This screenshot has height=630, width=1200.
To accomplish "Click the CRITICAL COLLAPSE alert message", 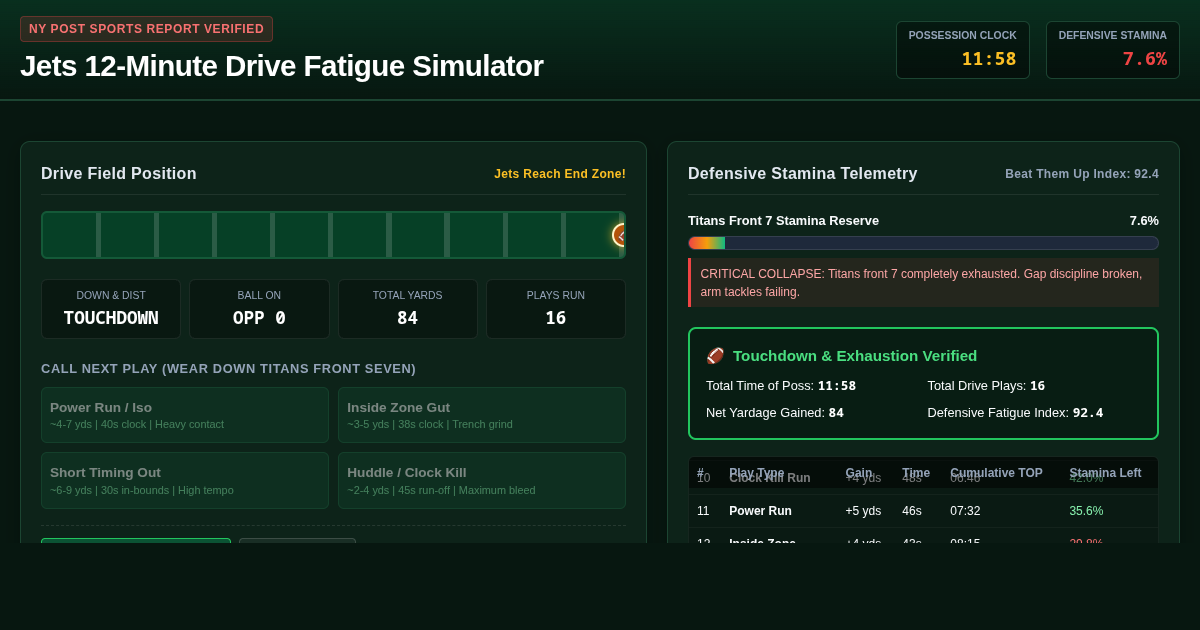I will [921, 282].
